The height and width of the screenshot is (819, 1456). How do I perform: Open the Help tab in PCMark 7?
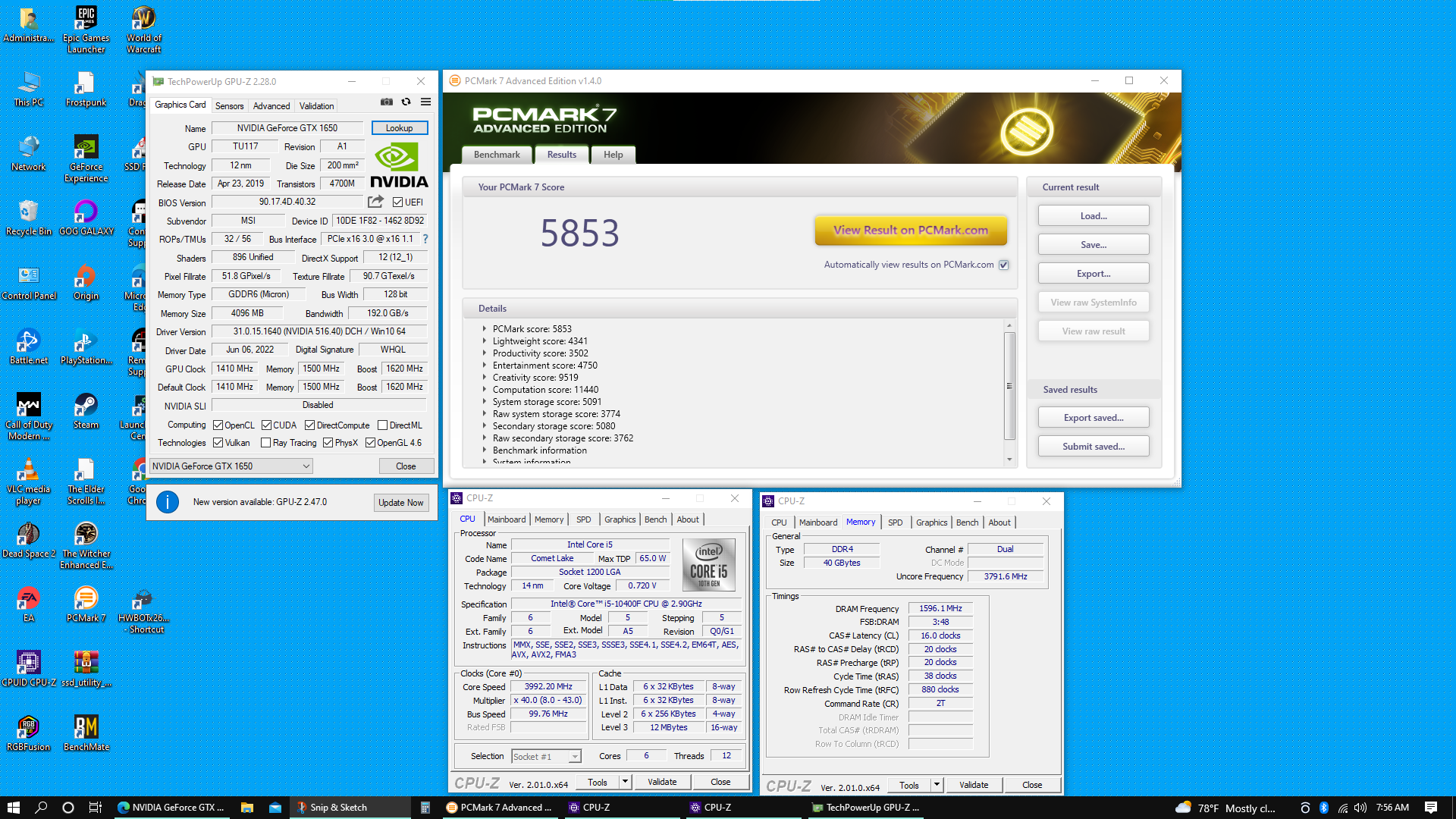(613, 155)
